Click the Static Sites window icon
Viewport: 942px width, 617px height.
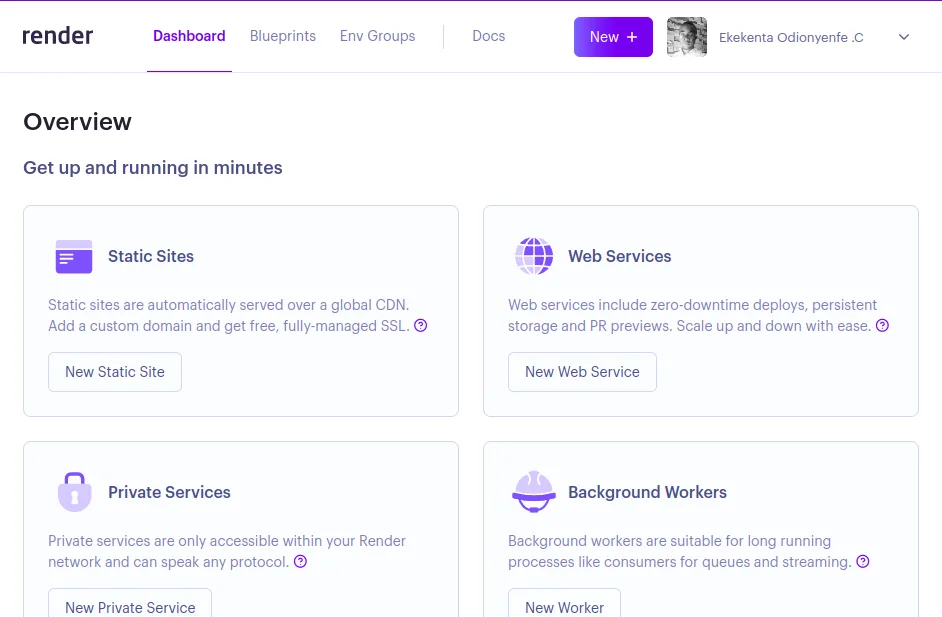[74, 257]
